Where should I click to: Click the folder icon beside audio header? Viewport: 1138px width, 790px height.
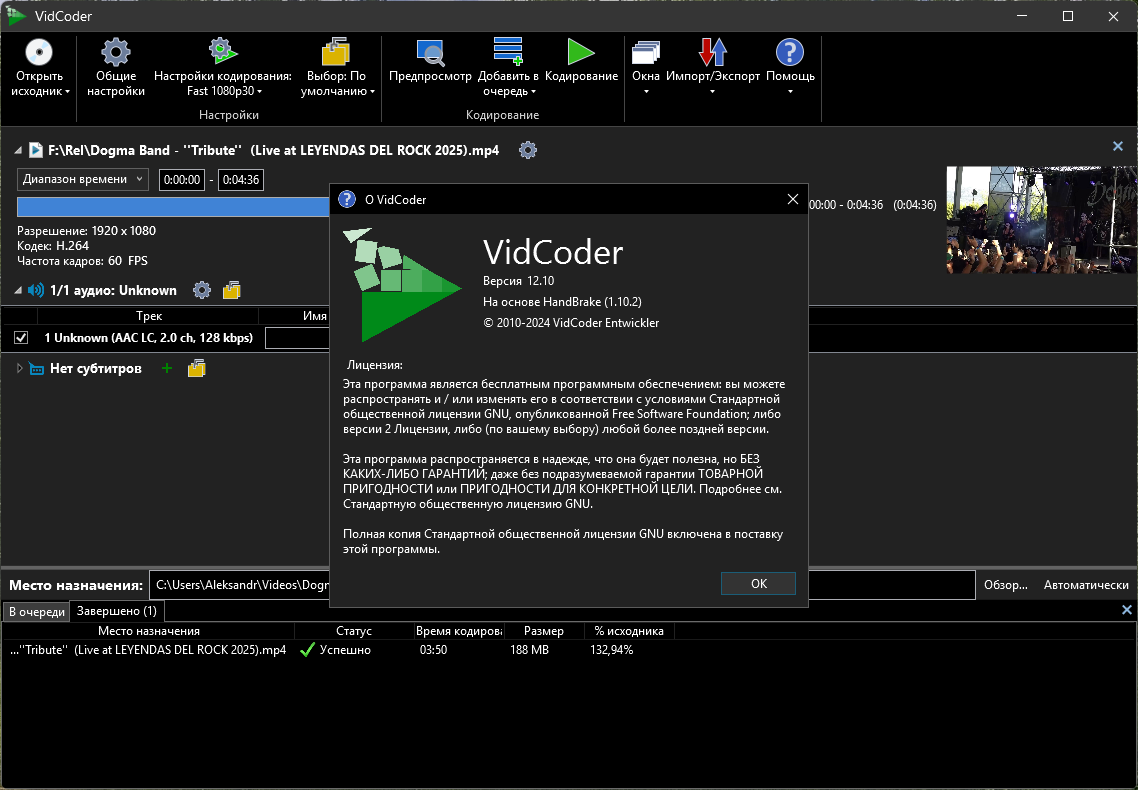tap(232, 290)
